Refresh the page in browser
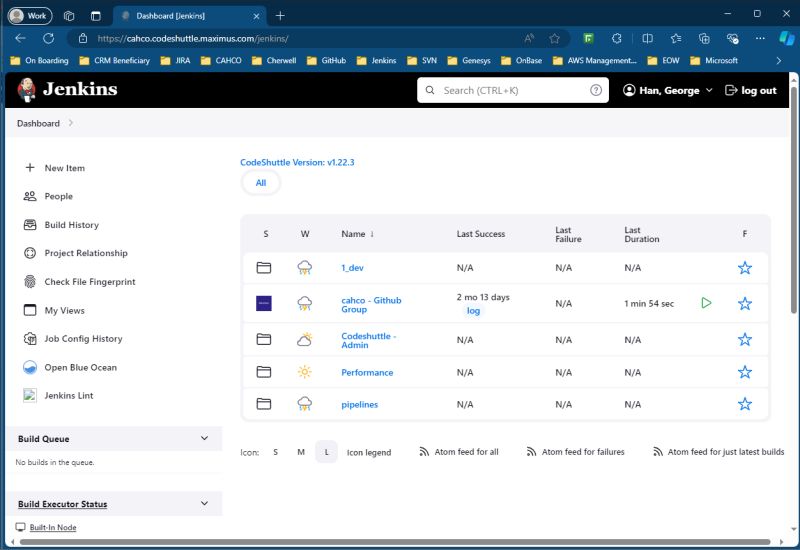This screenshot has height=550, width=800. [x=48, y=38]
